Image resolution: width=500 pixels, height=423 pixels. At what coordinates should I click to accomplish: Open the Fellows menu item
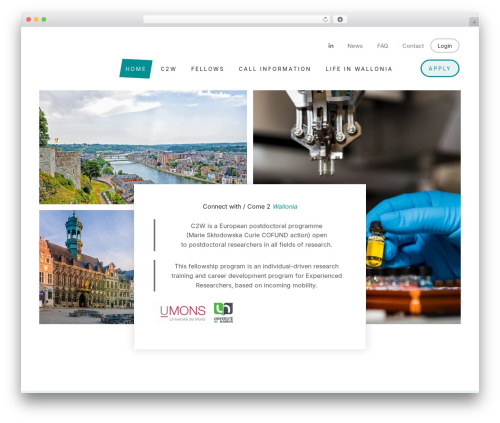click(x=207, y=69)
